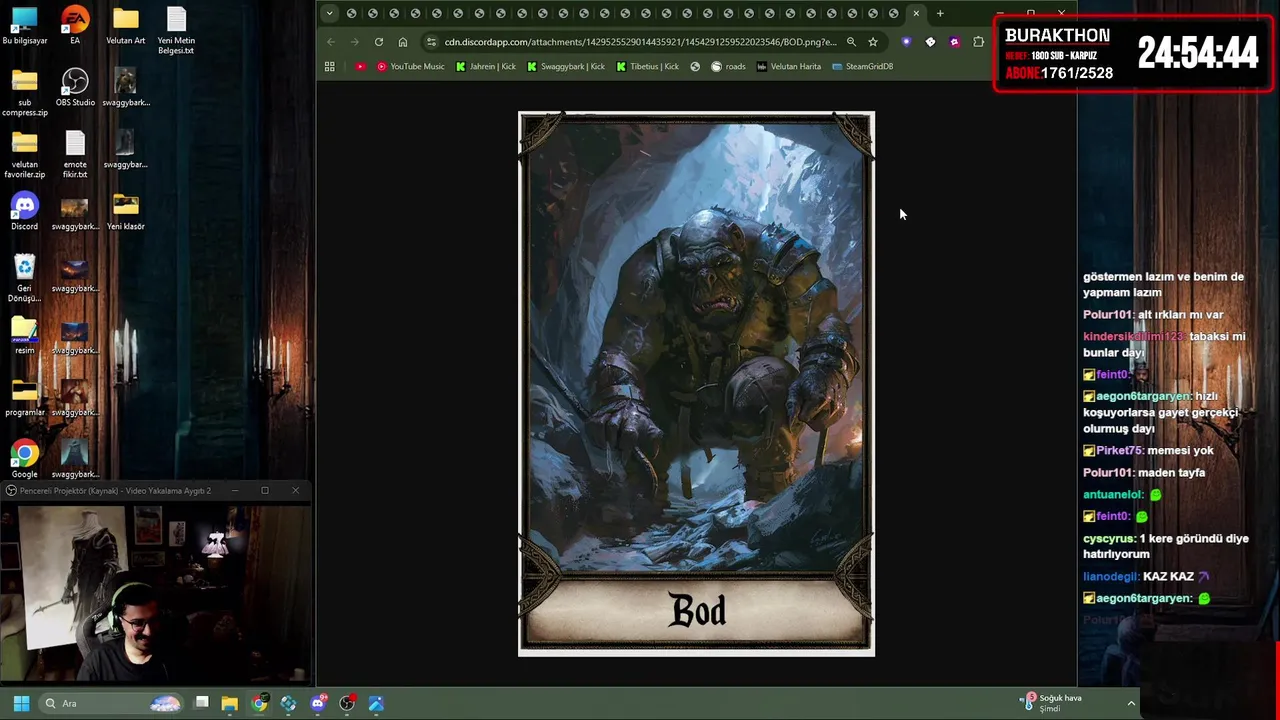Select the programlar folder icon
Screen dimensions: 1280x720
[x=24, y=398]
